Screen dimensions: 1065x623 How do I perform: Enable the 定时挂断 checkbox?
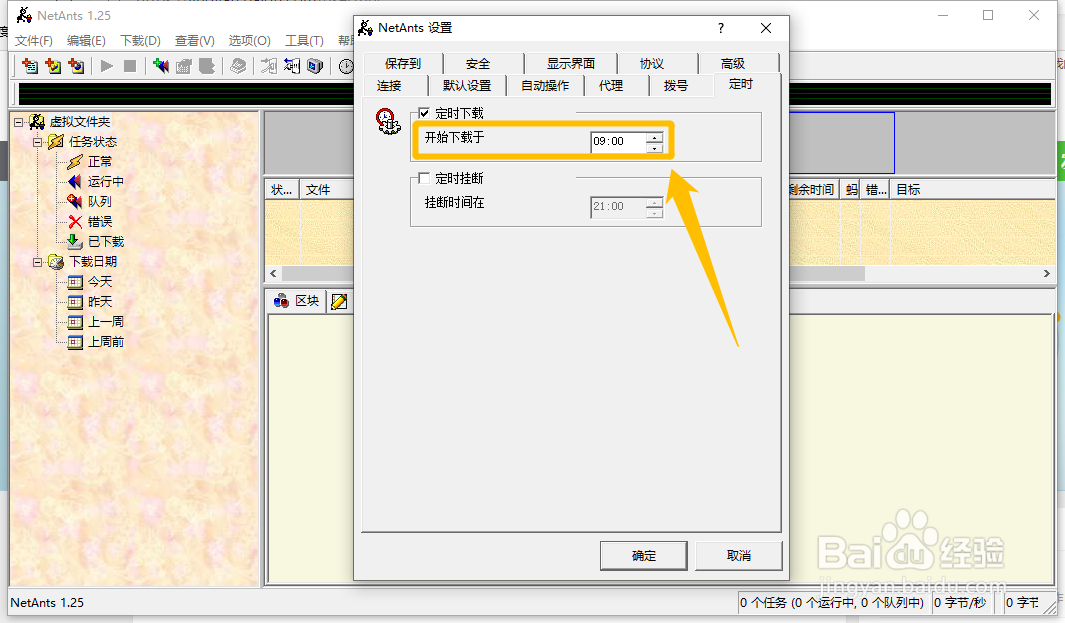(x=425, y=178)
